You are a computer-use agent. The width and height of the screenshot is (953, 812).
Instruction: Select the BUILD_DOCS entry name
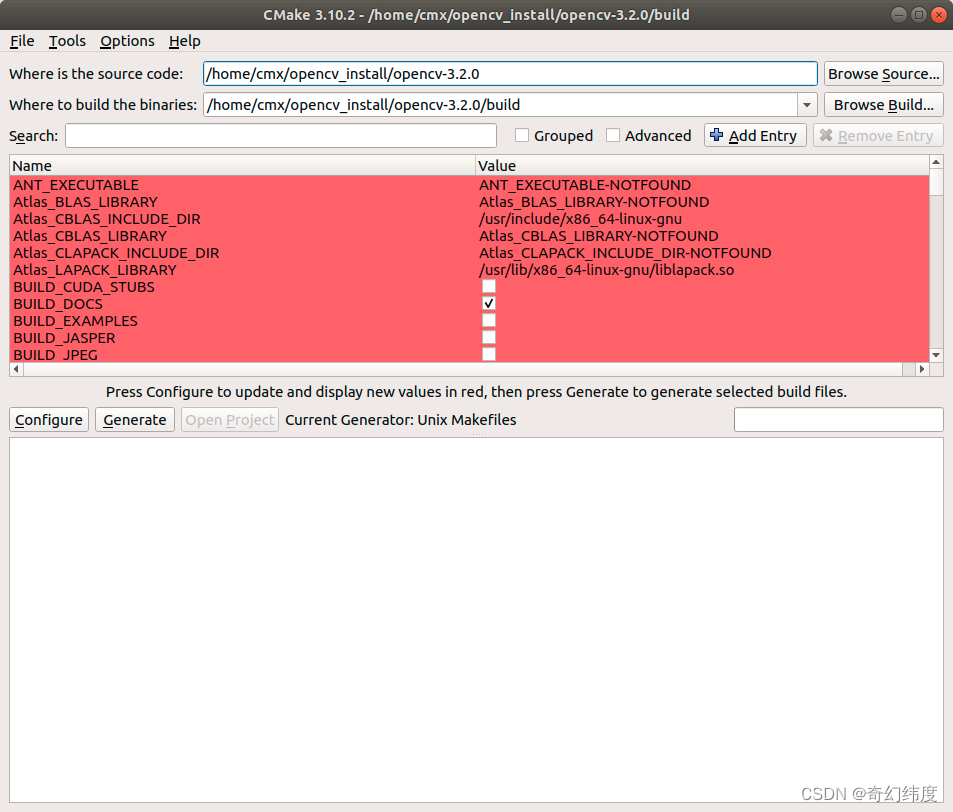(x=58, y=304)
